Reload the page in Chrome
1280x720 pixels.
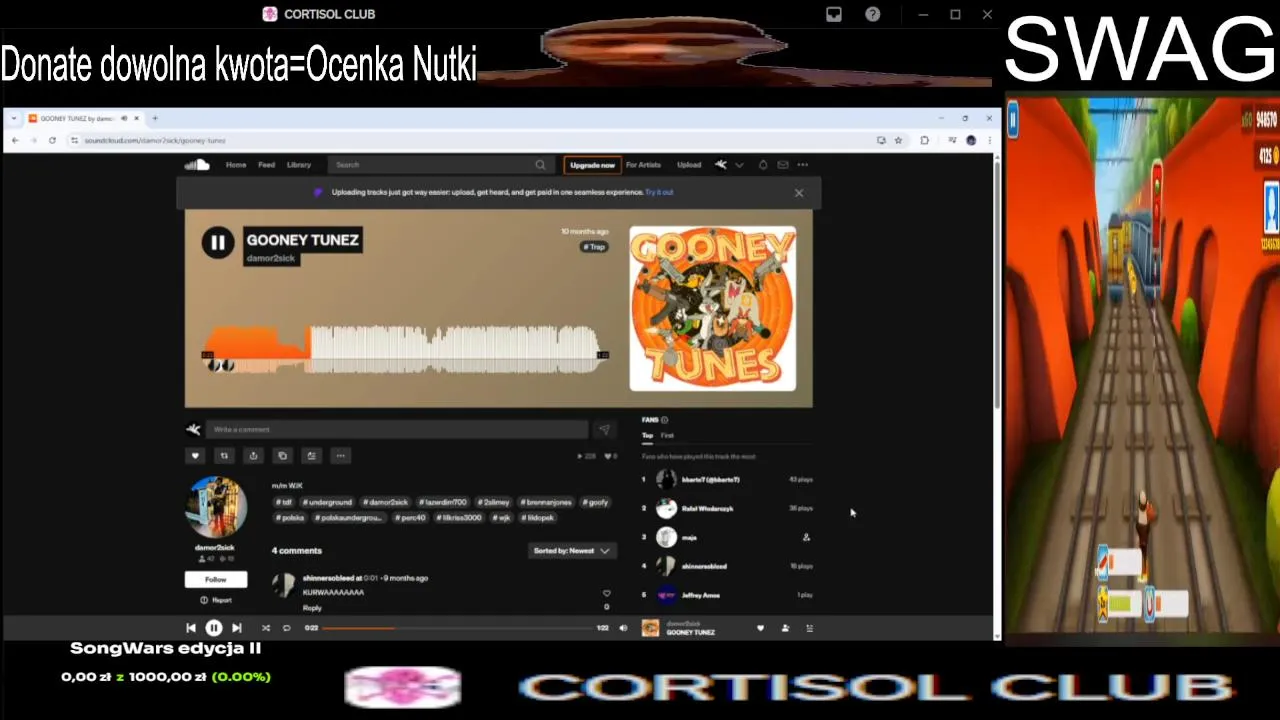click(52, 140)
